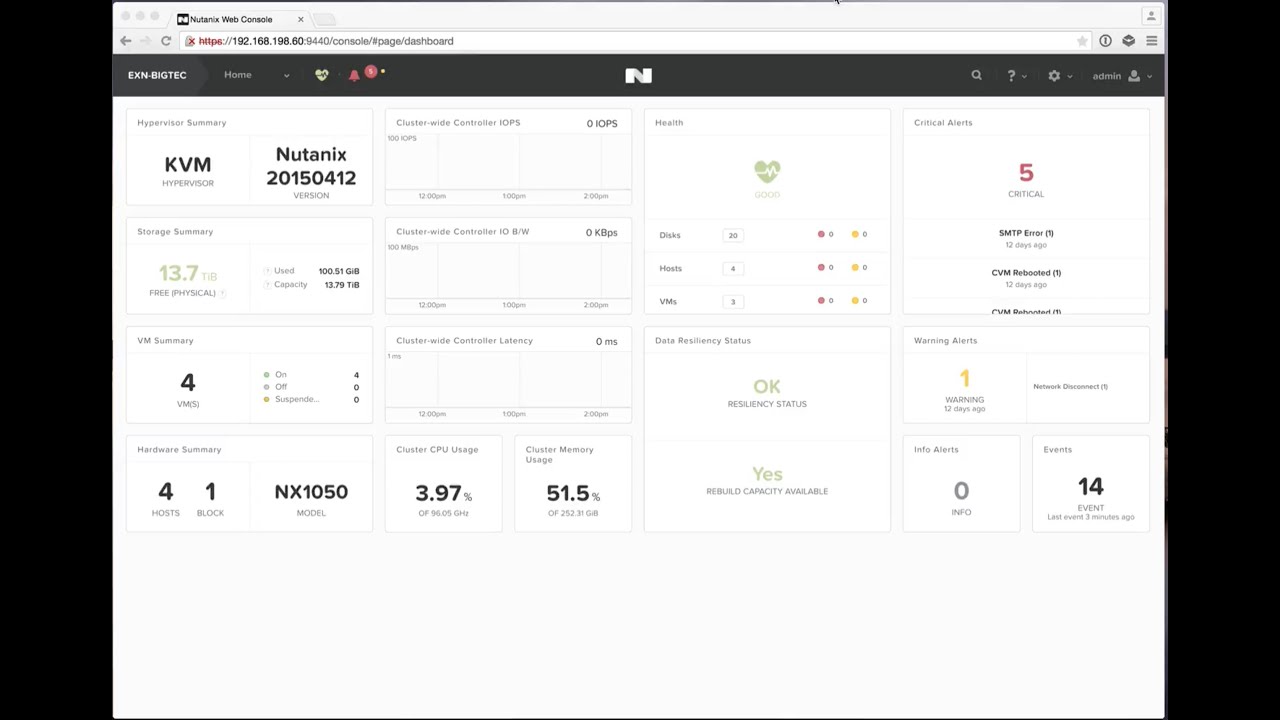The height and width of the screenshot is (720, 1280).
Task: Select the Nutanix Web Console tab
Action: [x=240, y=19]
